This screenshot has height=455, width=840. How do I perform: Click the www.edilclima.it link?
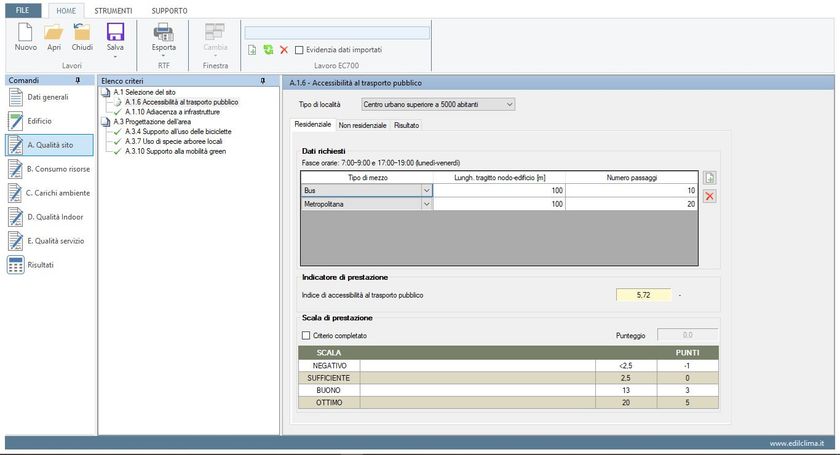(x=797, y=443)
